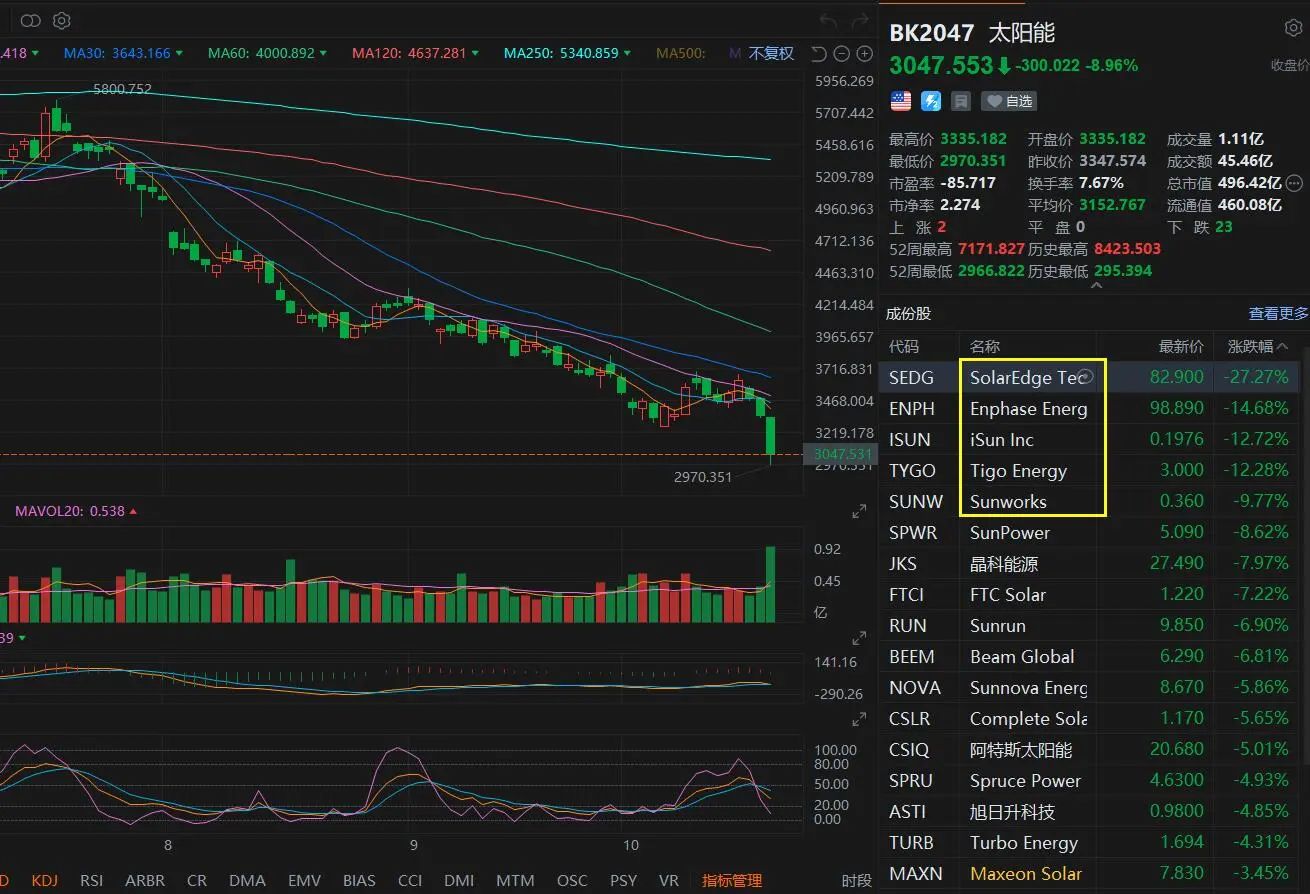Add BK2047 to 自选 watchlist
Viewport: 1310px width, 894px height.
click(x=1008, y=101)
